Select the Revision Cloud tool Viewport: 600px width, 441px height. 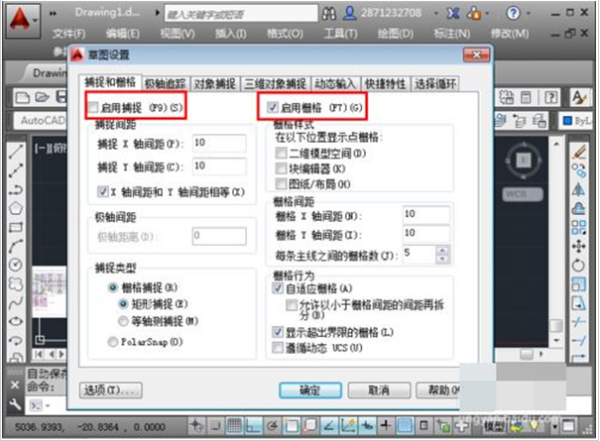coord(16,284)
